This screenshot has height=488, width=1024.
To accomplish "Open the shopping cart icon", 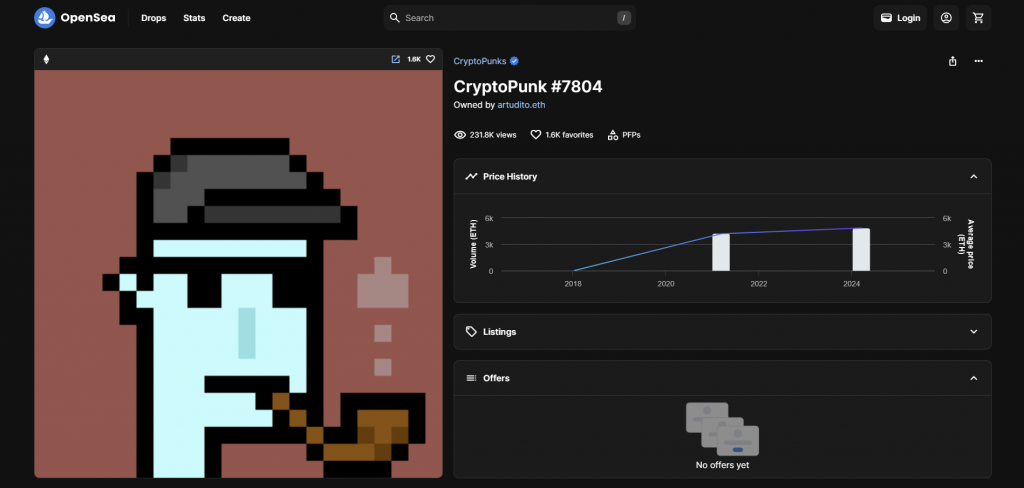I will click(x=978, y=18).
